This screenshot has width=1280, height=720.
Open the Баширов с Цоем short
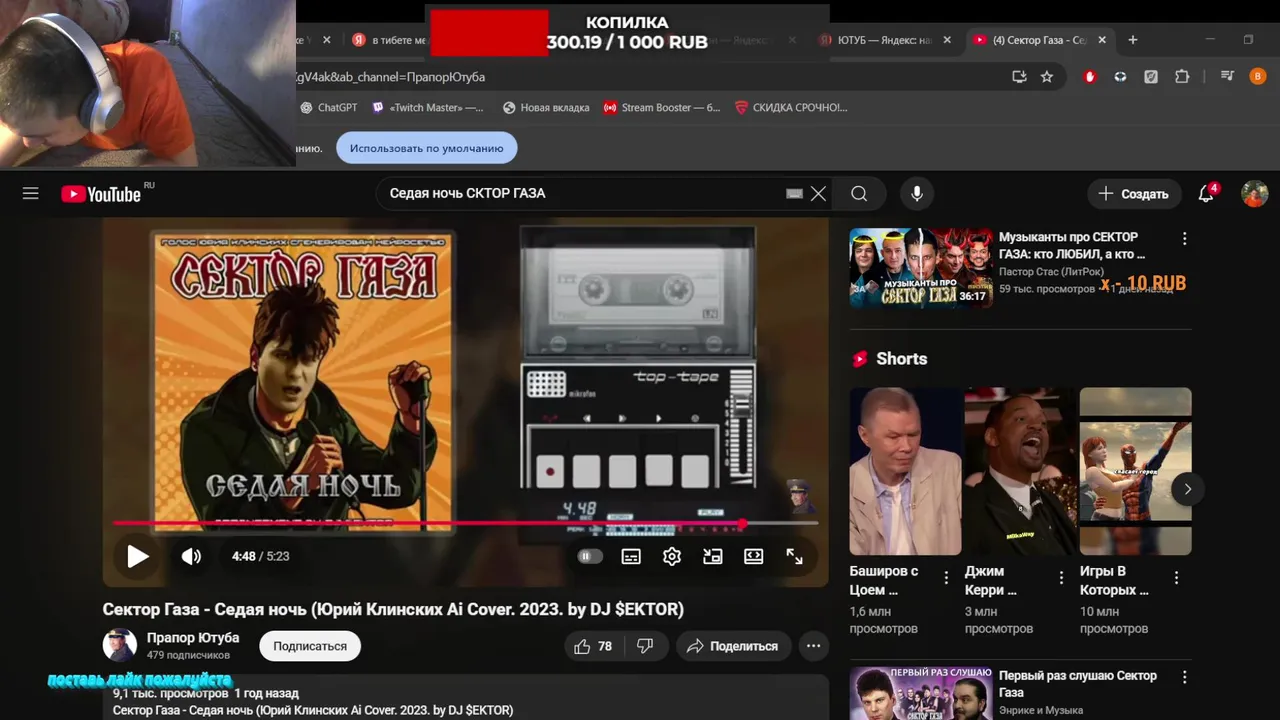tap(906, 471)
